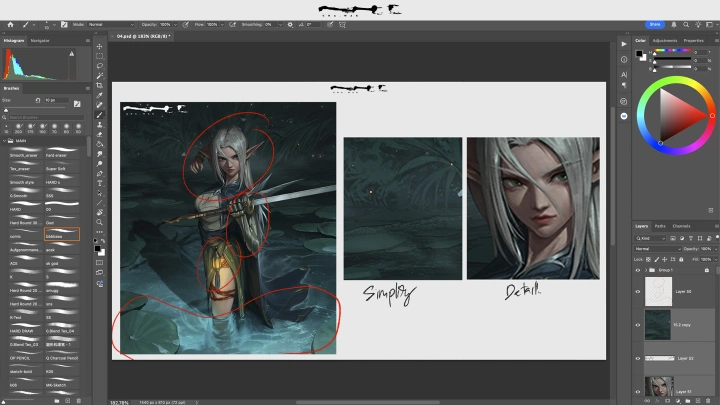
Task: Adjust the brush Size slider
Action: point(34,110)
